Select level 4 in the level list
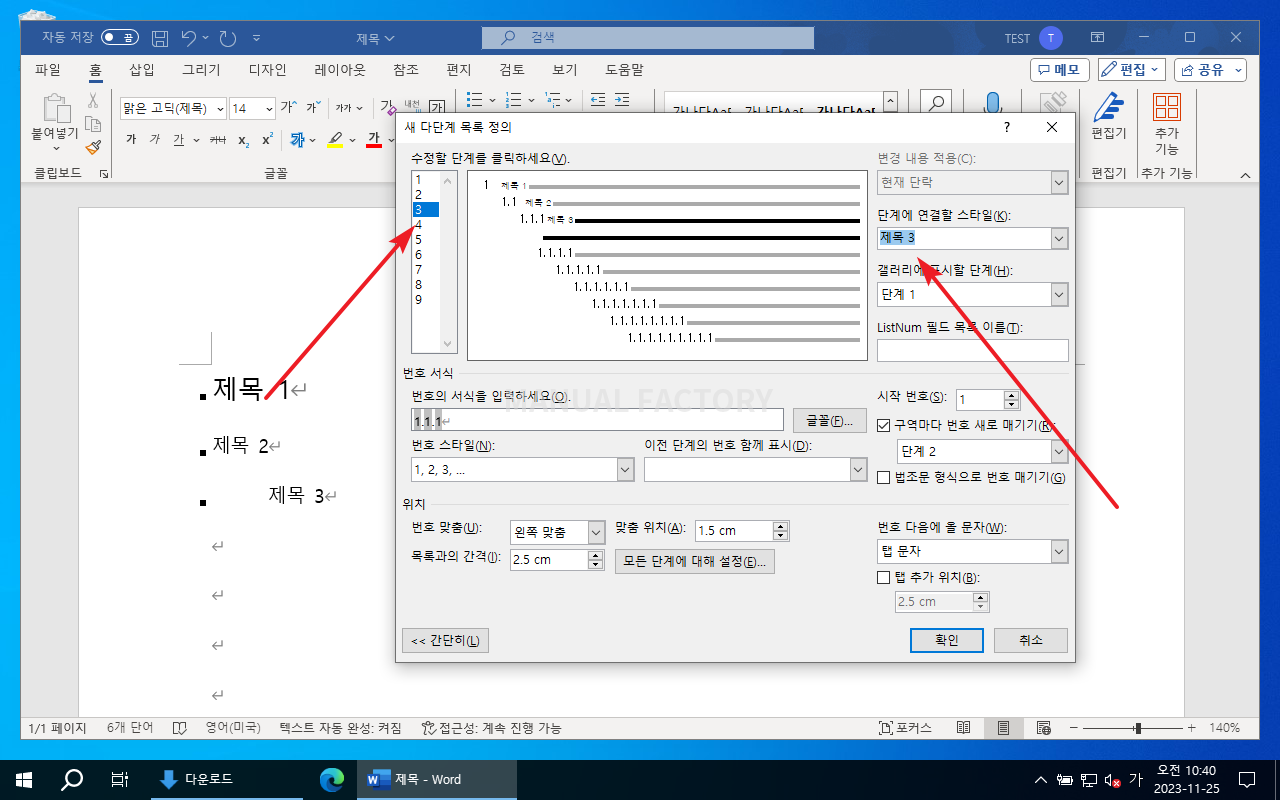 coord(418,225)
